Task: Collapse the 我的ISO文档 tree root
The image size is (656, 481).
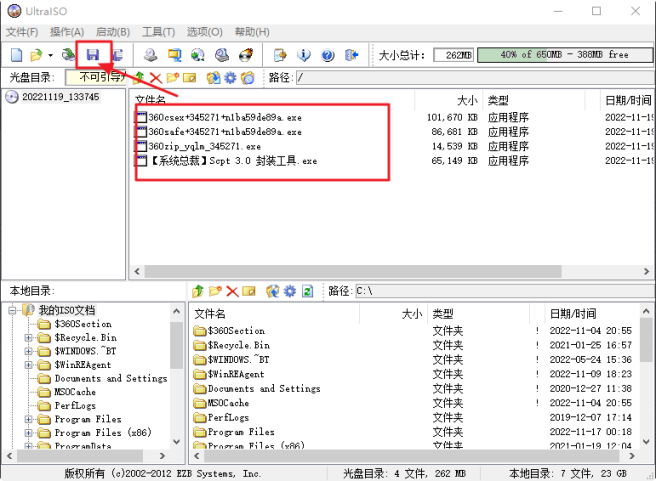Action: click(x=12, y=310)
